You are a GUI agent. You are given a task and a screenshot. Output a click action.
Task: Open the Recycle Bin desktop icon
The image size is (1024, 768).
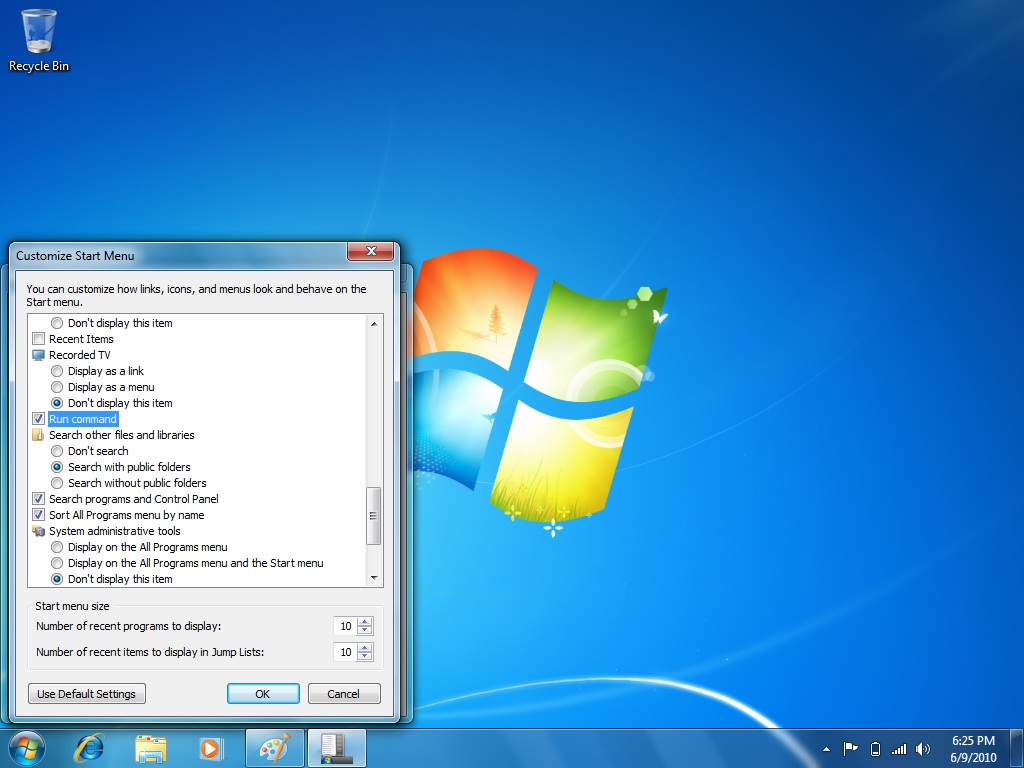[x=39, y=40]
